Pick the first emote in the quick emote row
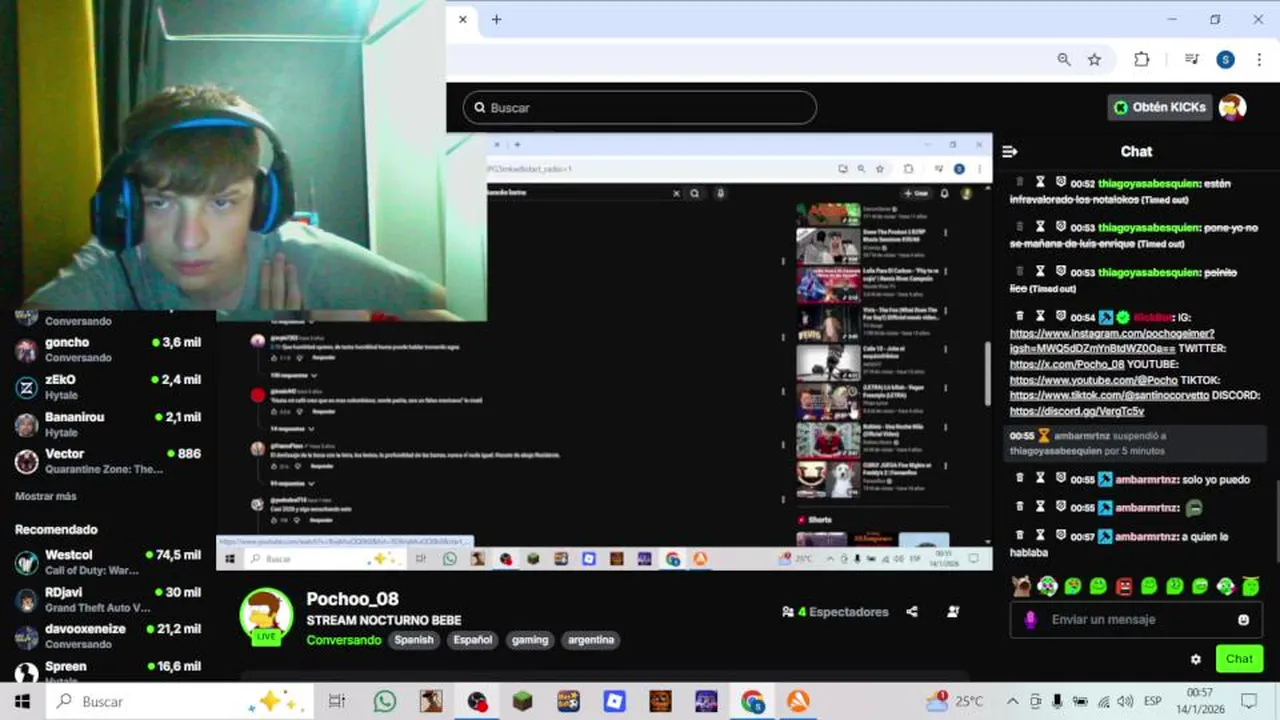 (1021, 586)
